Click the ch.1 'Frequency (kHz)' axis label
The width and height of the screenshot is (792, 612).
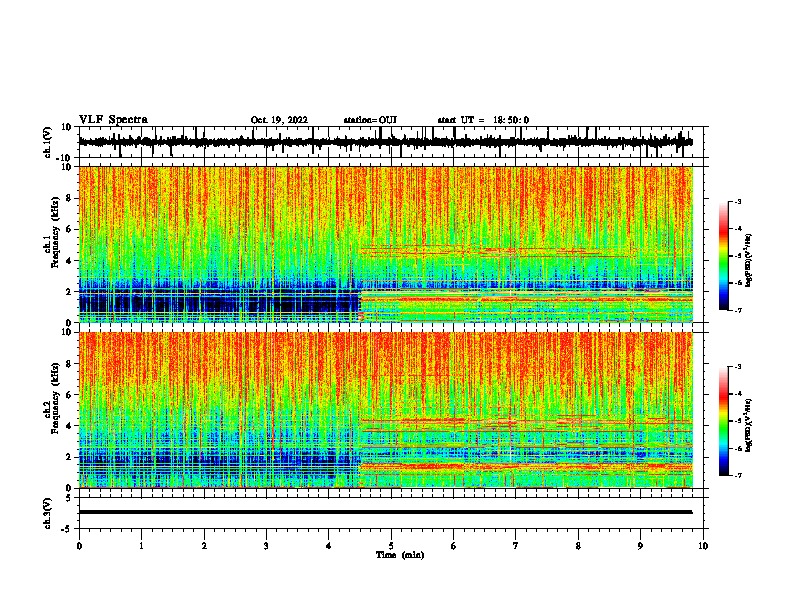coord(56,233)
